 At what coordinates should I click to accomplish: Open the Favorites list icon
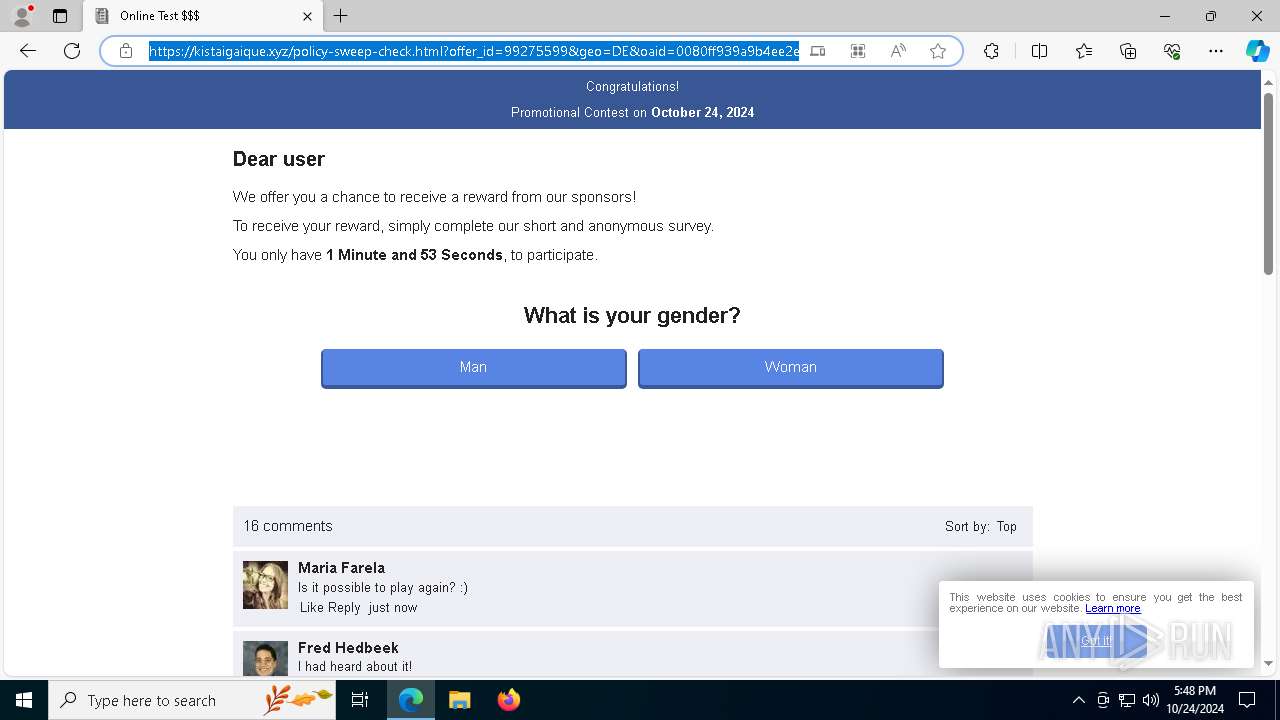(1084, 51)
